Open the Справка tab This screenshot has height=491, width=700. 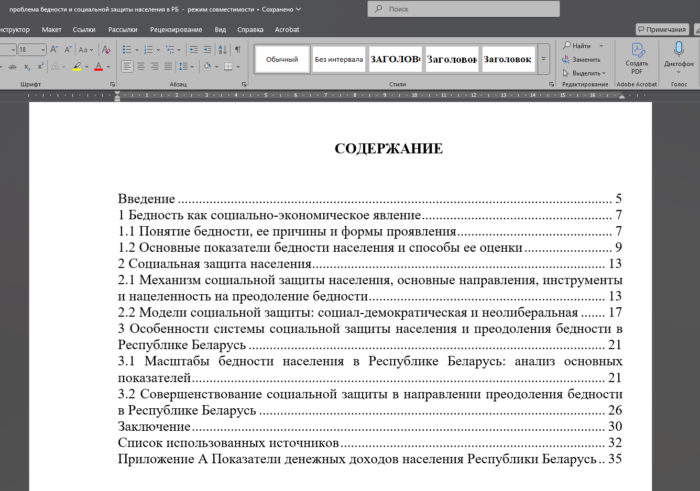point(250,29)
